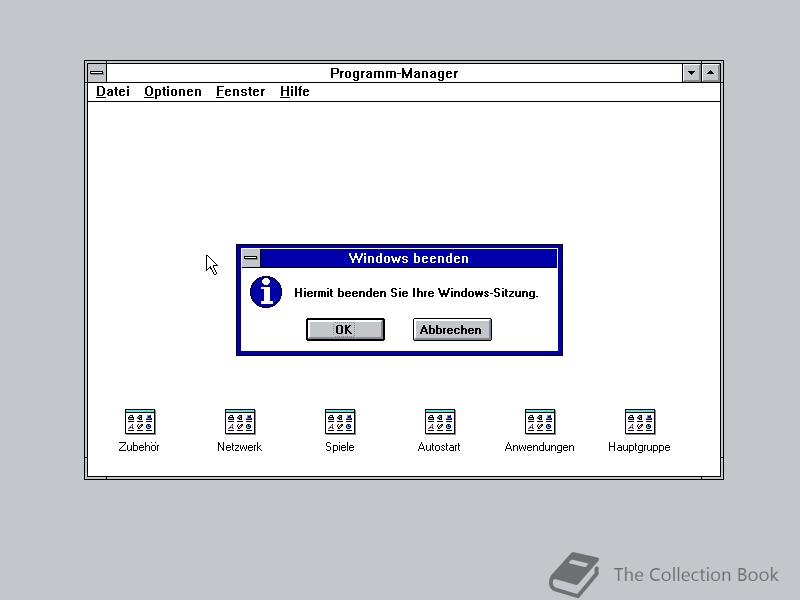
Task: Open the Anwendungen program group icon
Action: 540,422
